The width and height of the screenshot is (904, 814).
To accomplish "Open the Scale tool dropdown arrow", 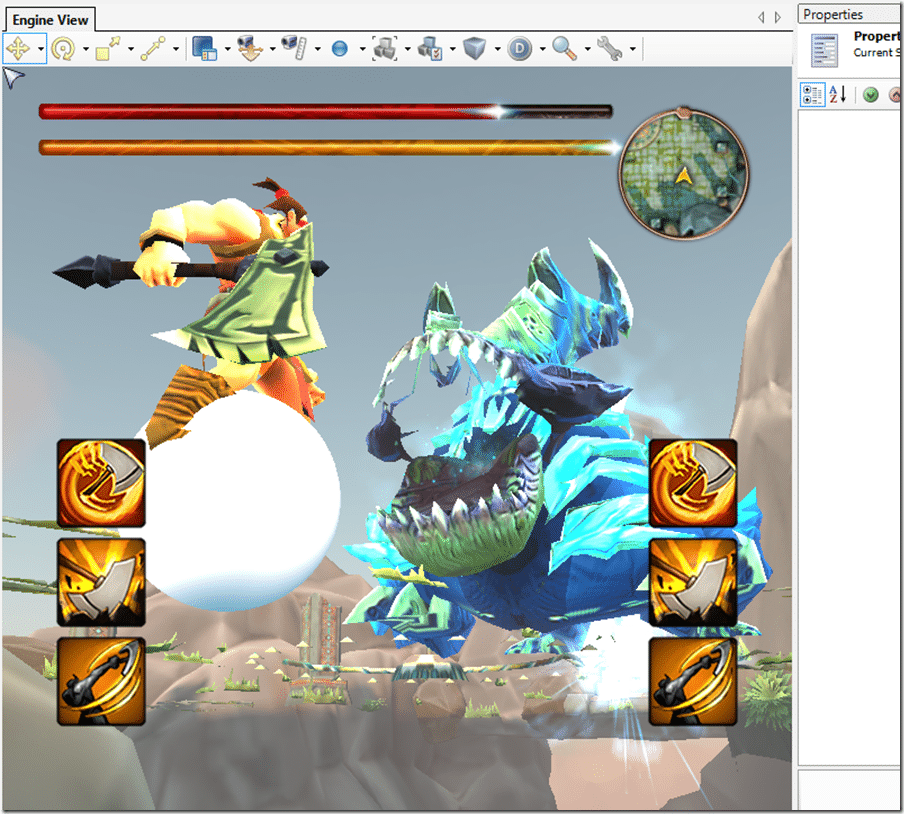I will pos(130,49).
